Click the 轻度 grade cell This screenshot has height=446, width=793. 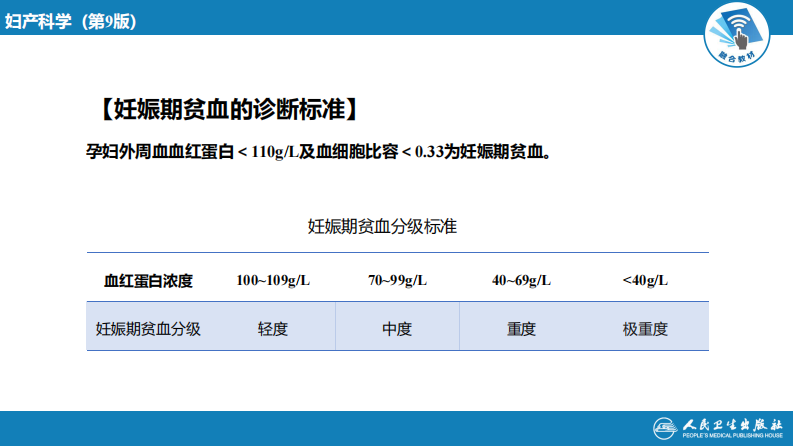273,329
